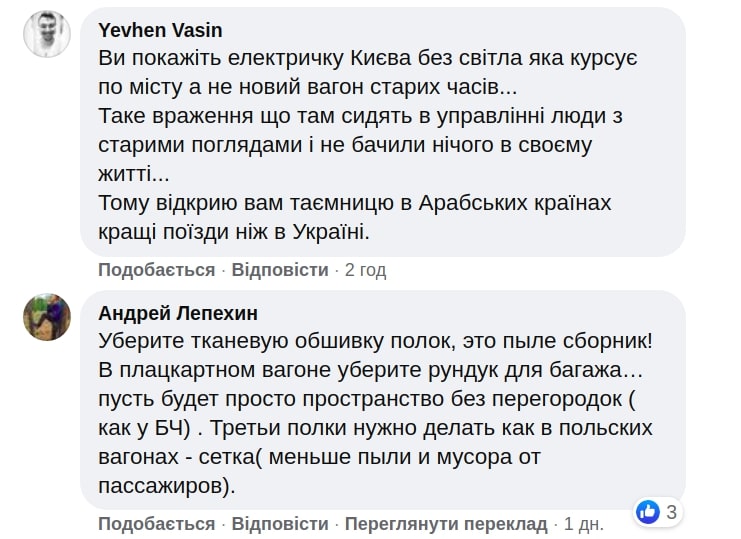This screenshot has height=539, width=741.
Task: Like Андрей Лепехин's comment with Подобається
Action: [x=156, y=524]
